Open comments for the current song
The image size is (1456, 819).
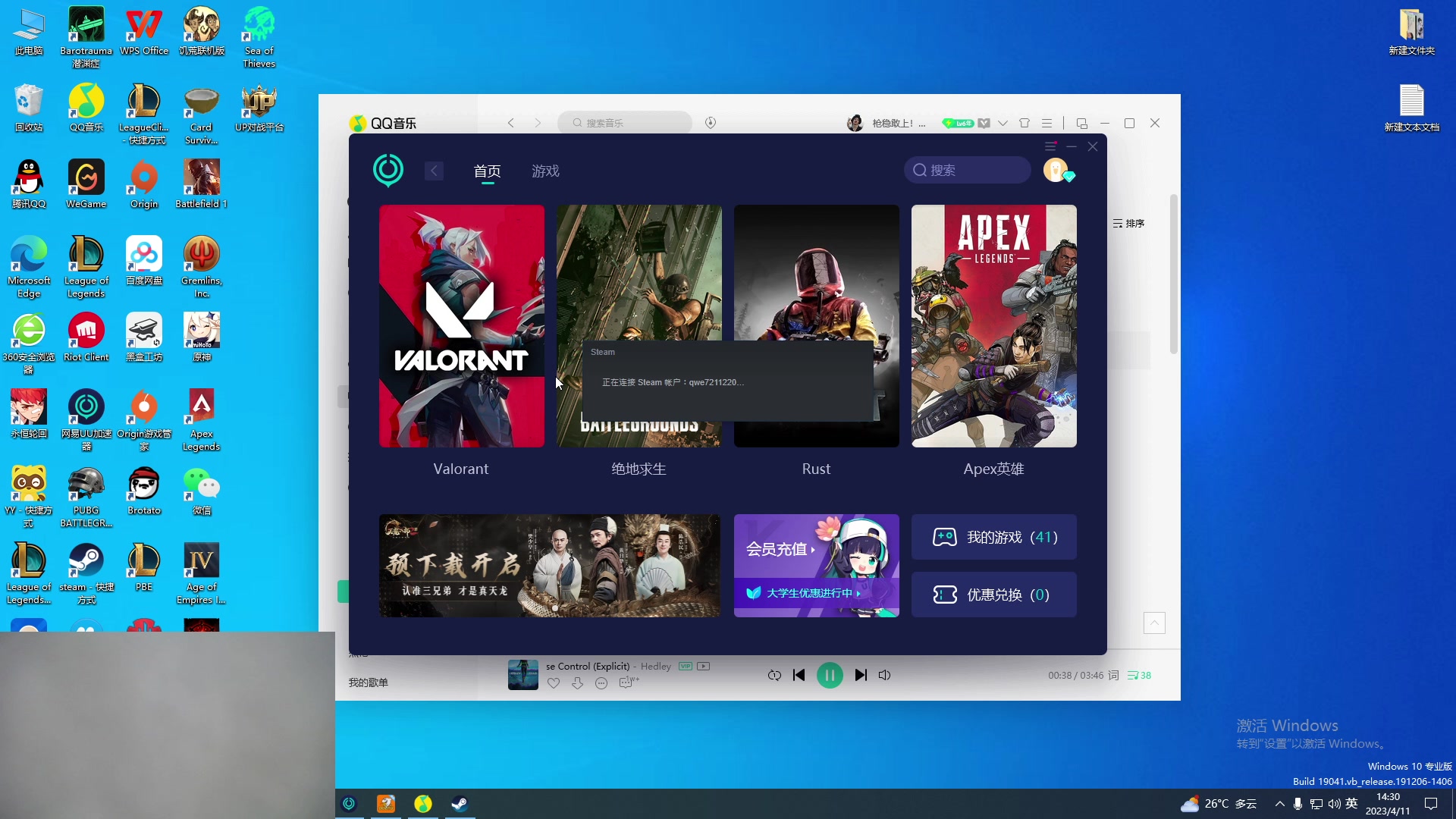click(626, 683)
